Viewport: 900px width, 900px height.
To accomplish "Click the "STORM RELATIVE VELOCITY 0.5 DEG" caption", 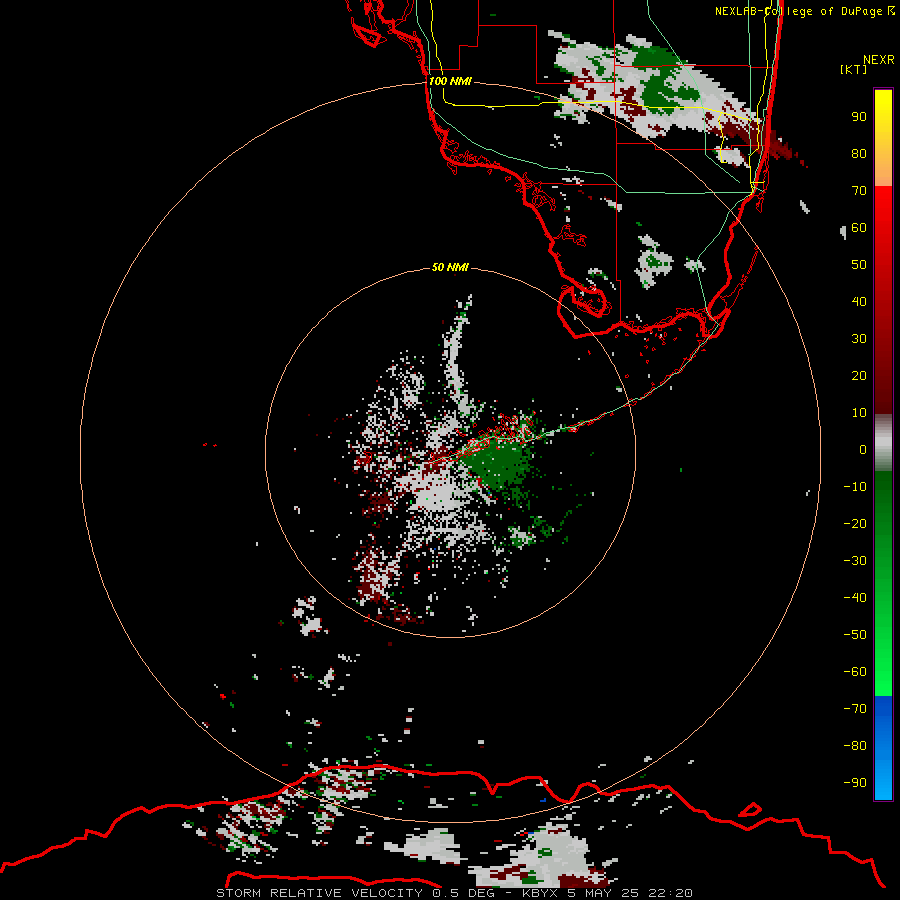I will [355, 893].
